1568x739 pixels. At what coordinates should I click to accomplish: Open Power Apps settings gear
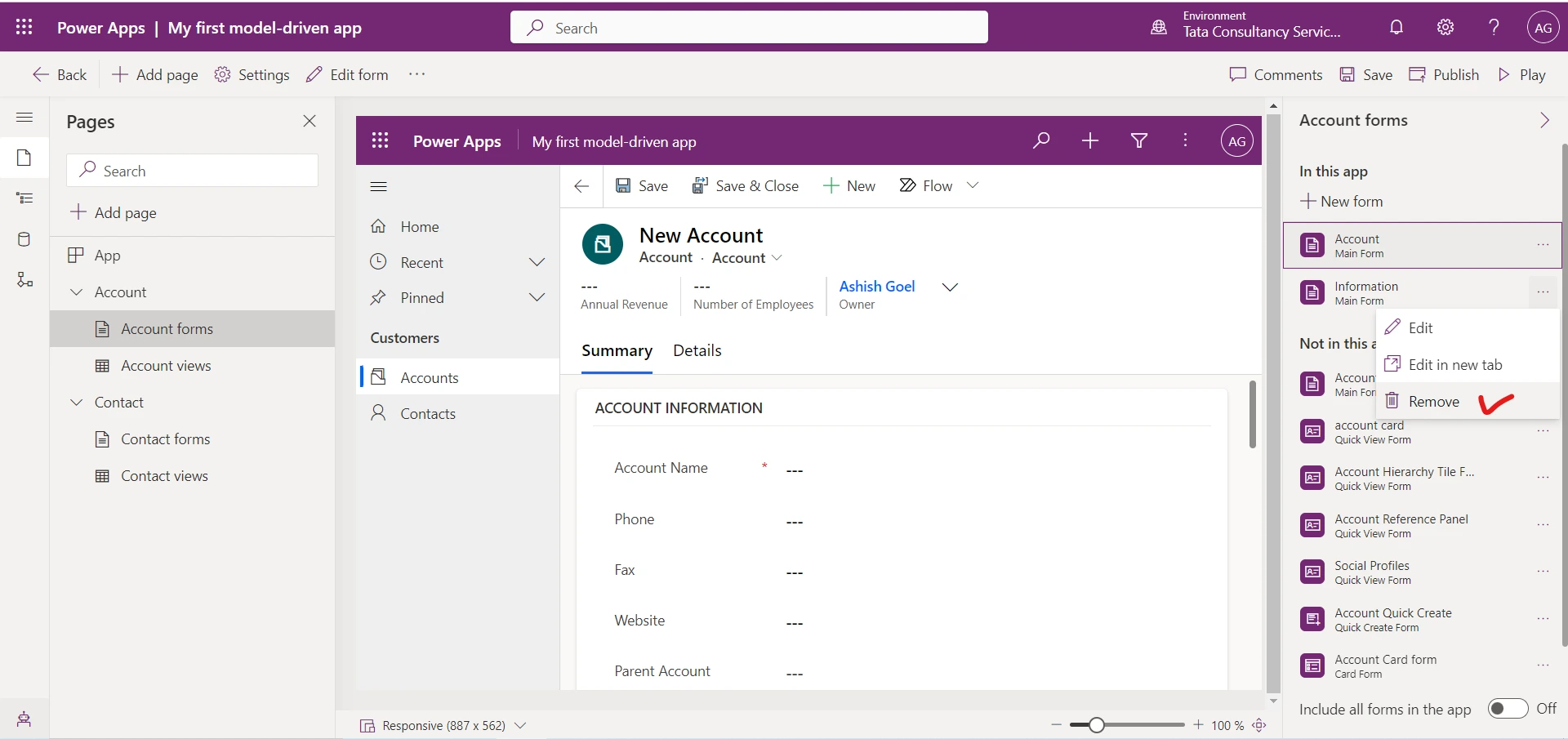(1445, 27)
